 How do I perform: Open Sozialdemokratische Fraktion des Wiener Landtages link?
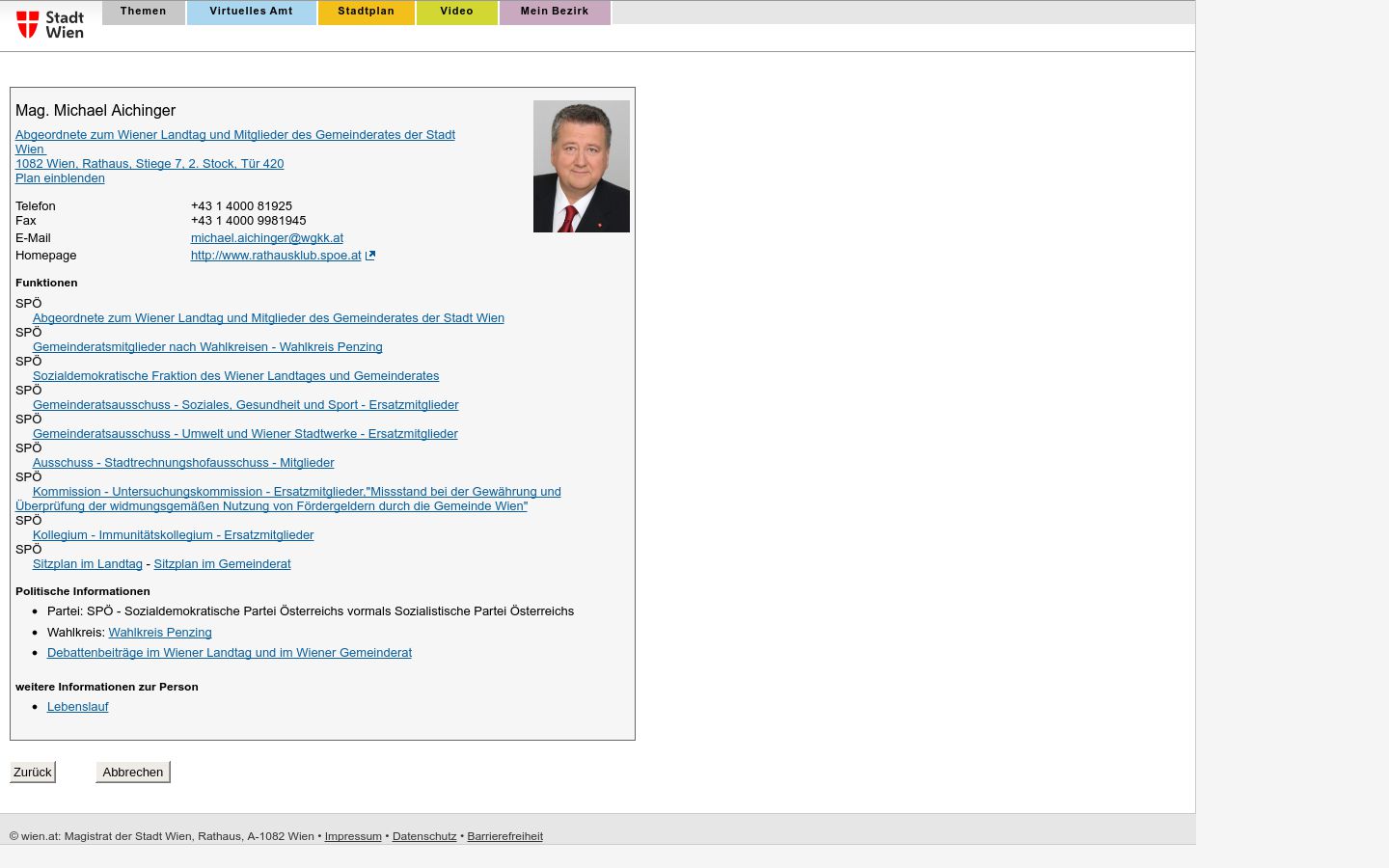235,376
